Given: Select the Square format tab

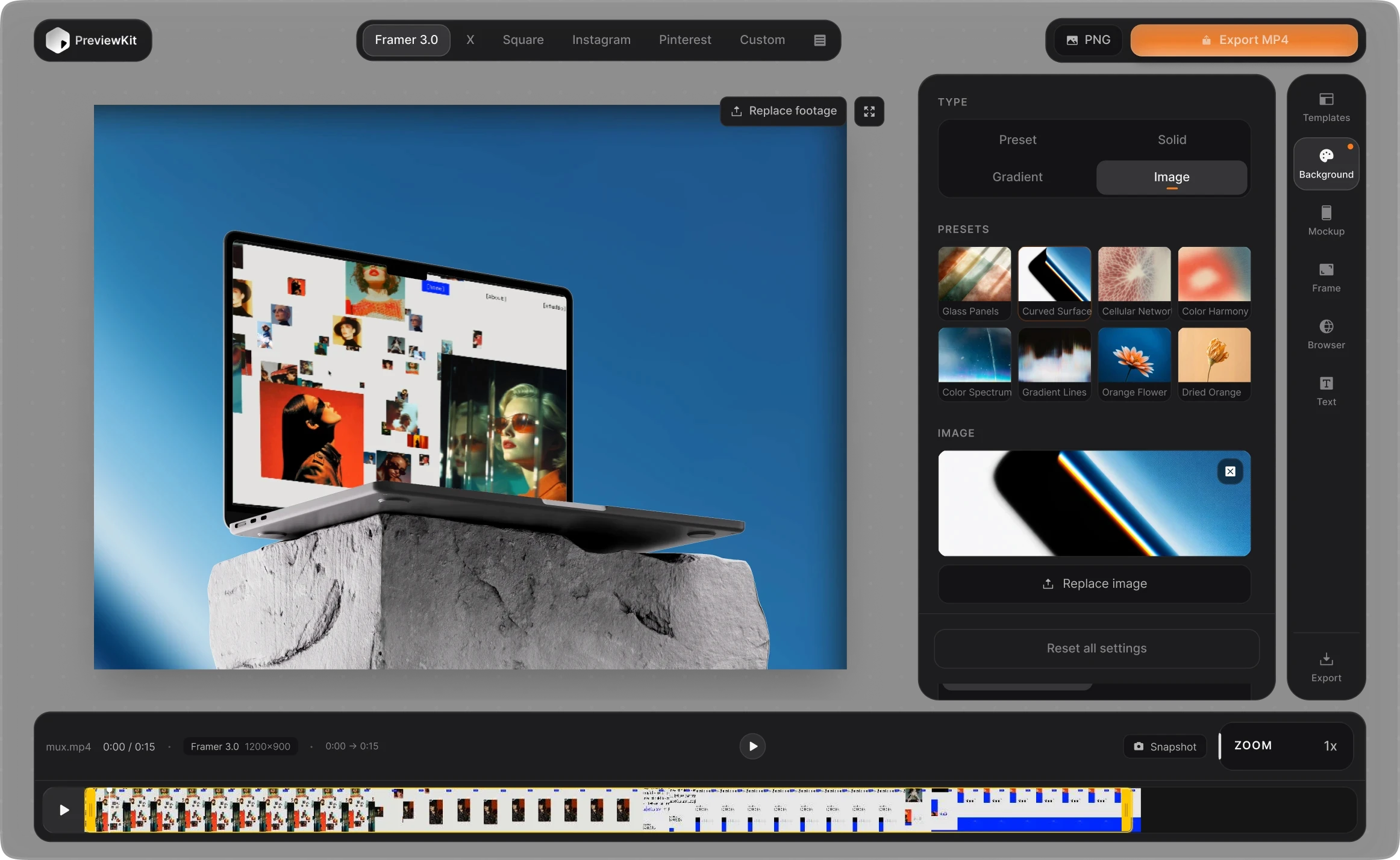Looking at the screenshot, I should coord(523,40).
